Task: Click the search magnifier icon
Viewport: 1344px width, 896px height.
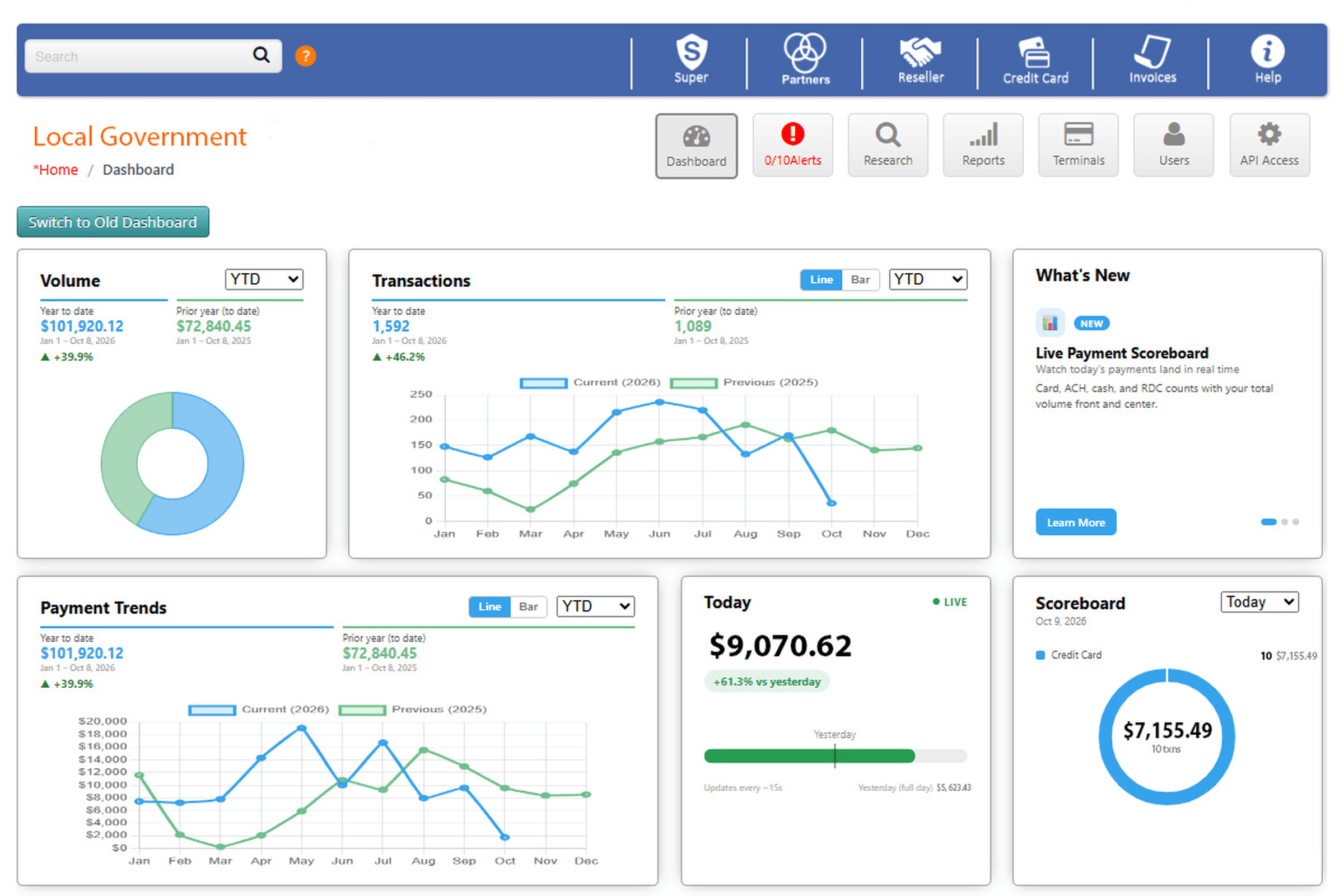Action: [x=261, y=55]
